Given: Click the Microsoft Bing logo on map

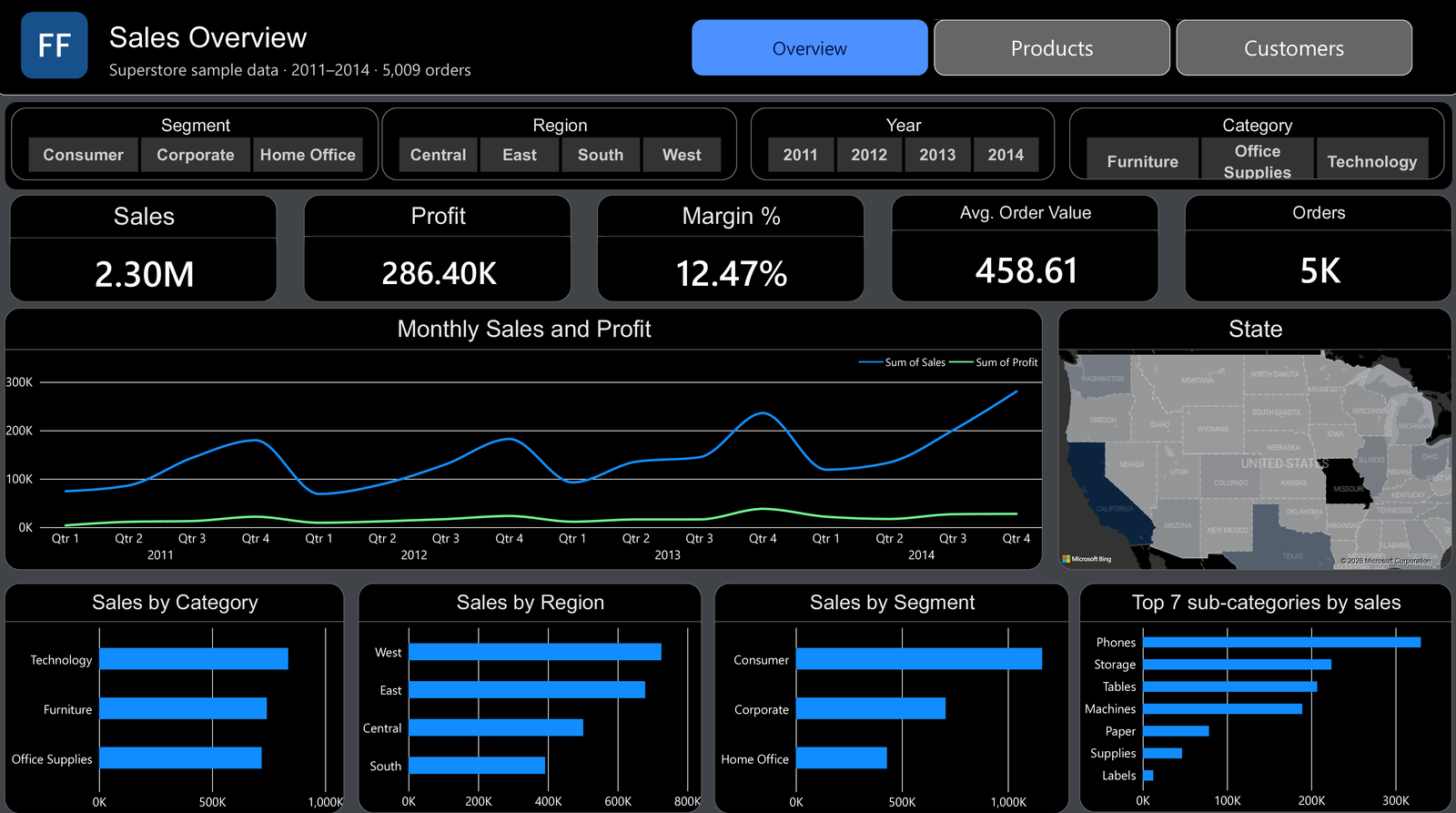Looking at the screenshot, I should (x=1087, y=559).
